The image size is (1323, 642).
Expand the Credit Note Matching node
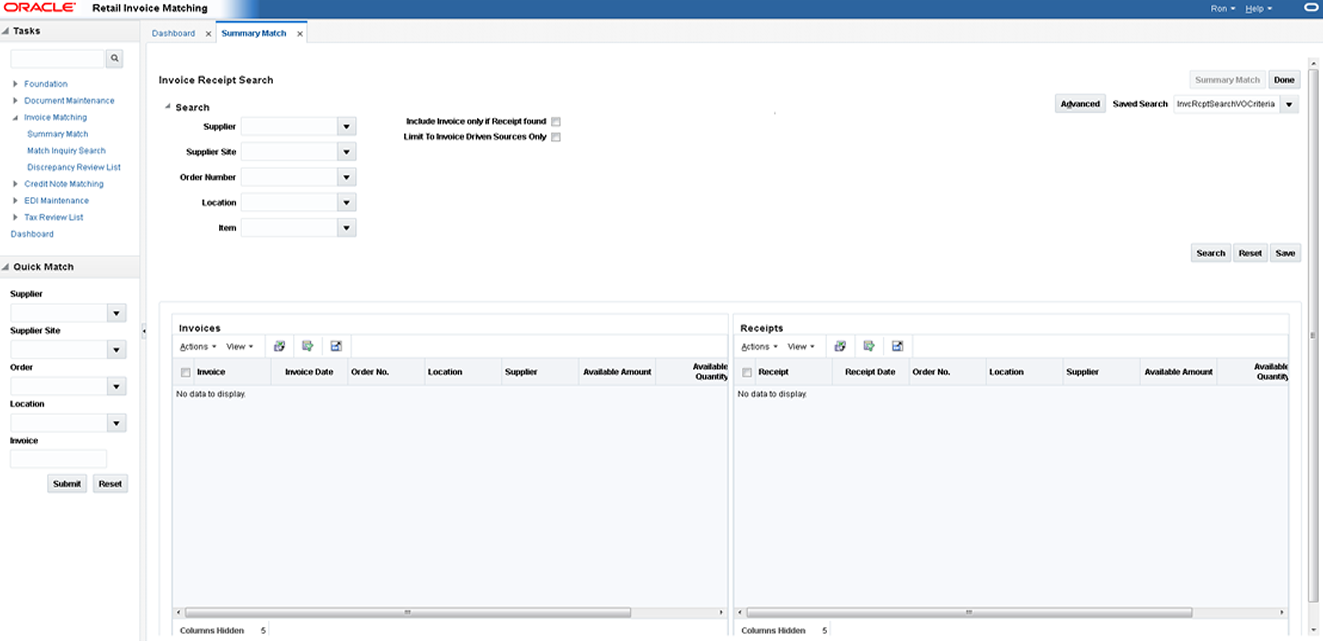[15, 184]
